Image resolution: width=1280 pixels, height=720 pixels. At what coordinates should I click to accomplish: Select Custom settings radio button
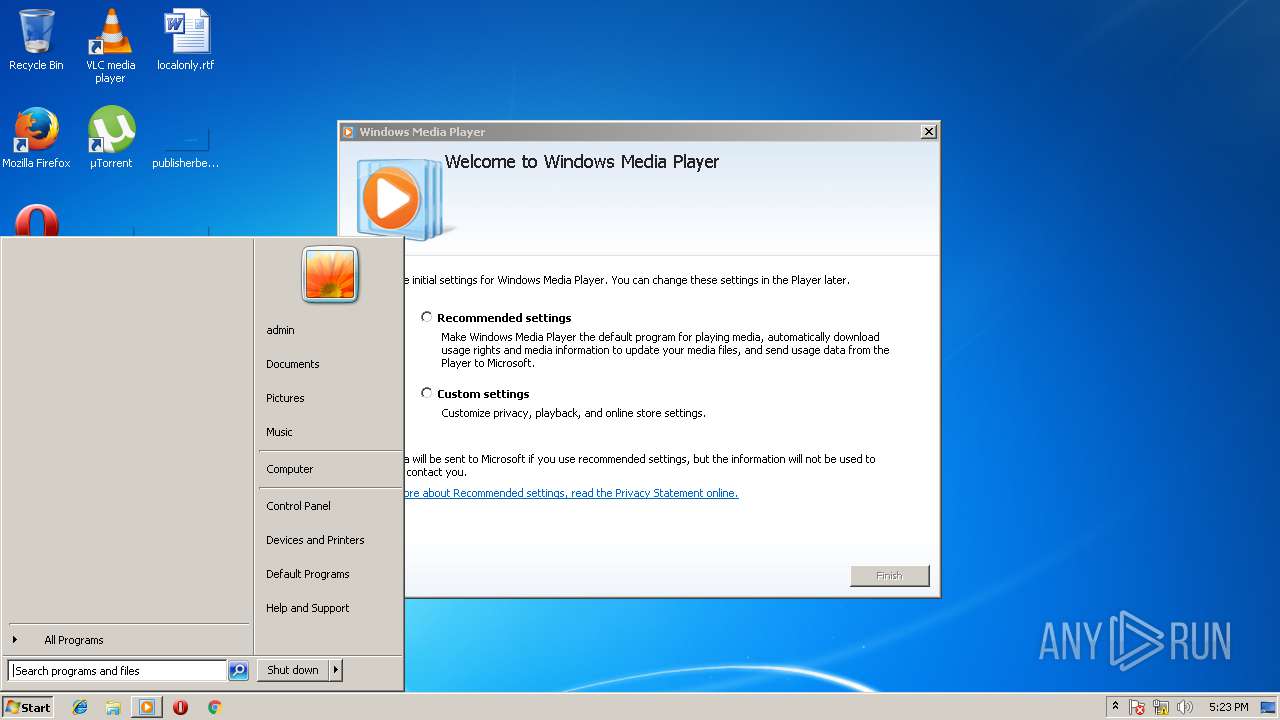(427, 393)
